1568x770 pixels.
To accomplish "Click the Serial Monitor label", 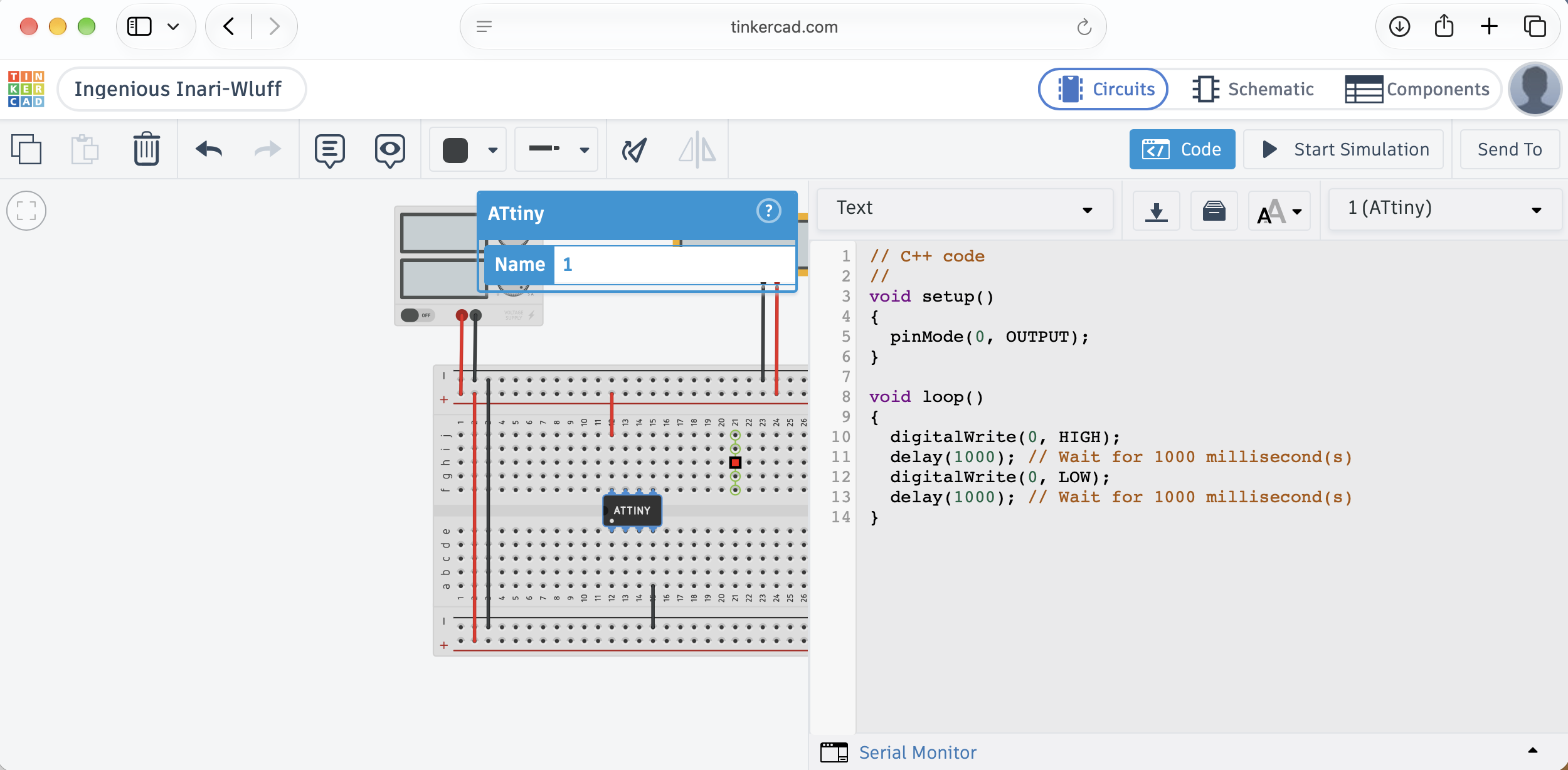I will [x=918, y=752].
